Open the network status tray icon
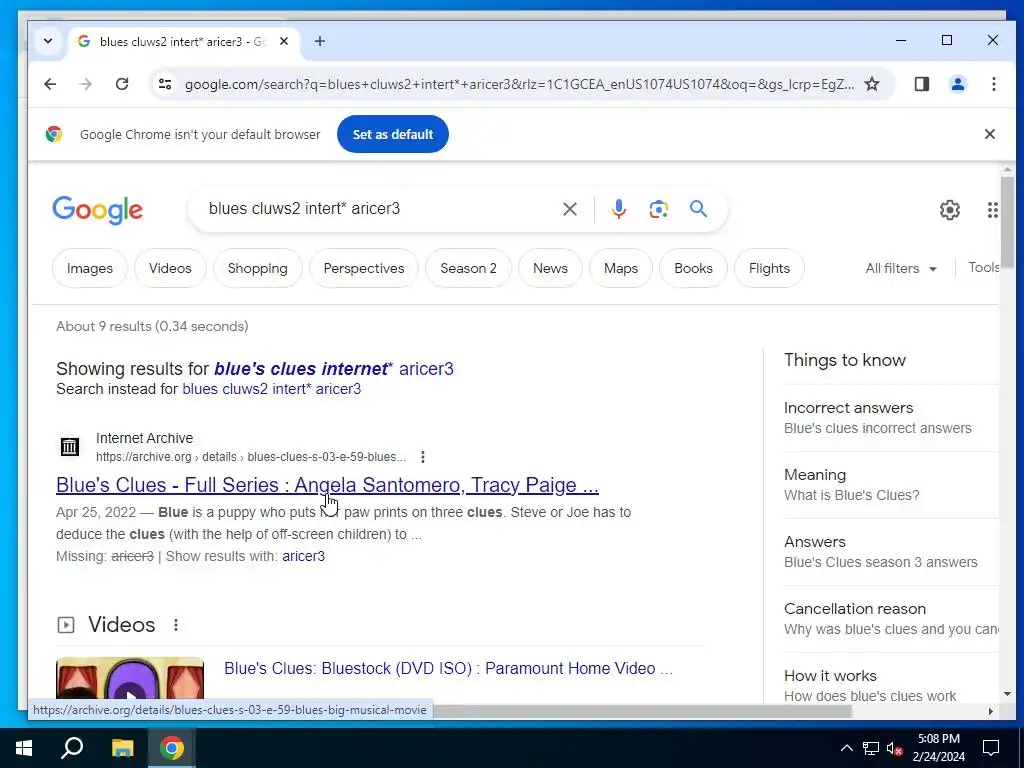This screenshot has width=1024, height=768. [871, 748]
